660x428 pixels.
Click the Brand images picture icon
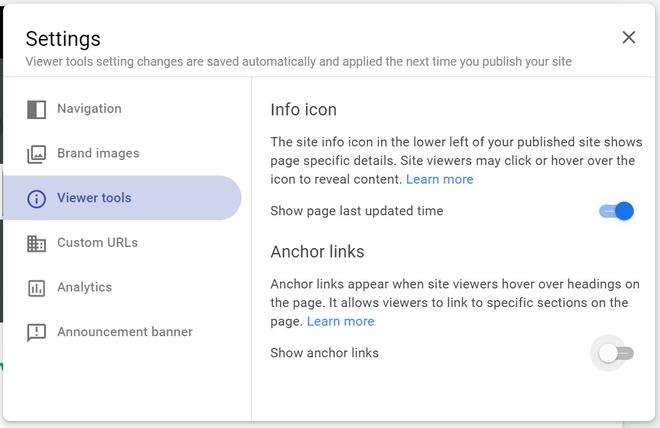(x=37, y=154)
